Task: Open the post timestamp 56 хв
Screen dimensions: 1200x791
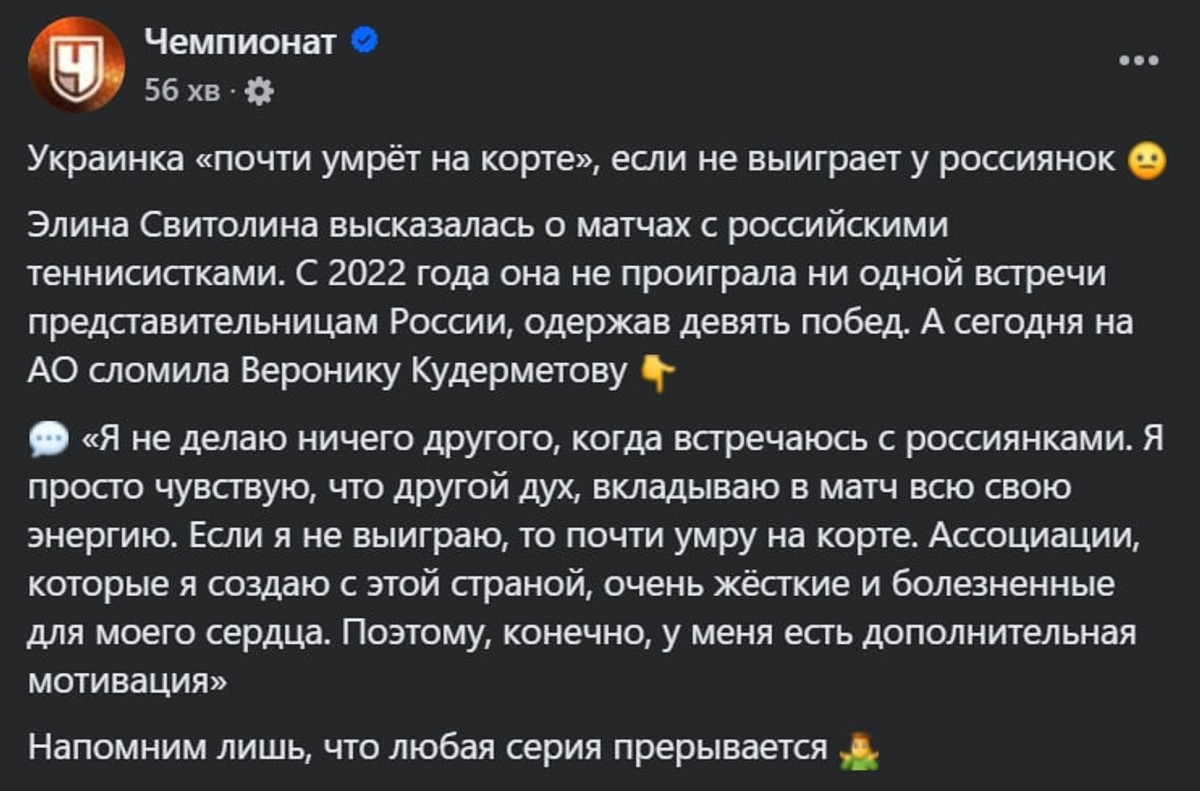Action: coord(182,92)
